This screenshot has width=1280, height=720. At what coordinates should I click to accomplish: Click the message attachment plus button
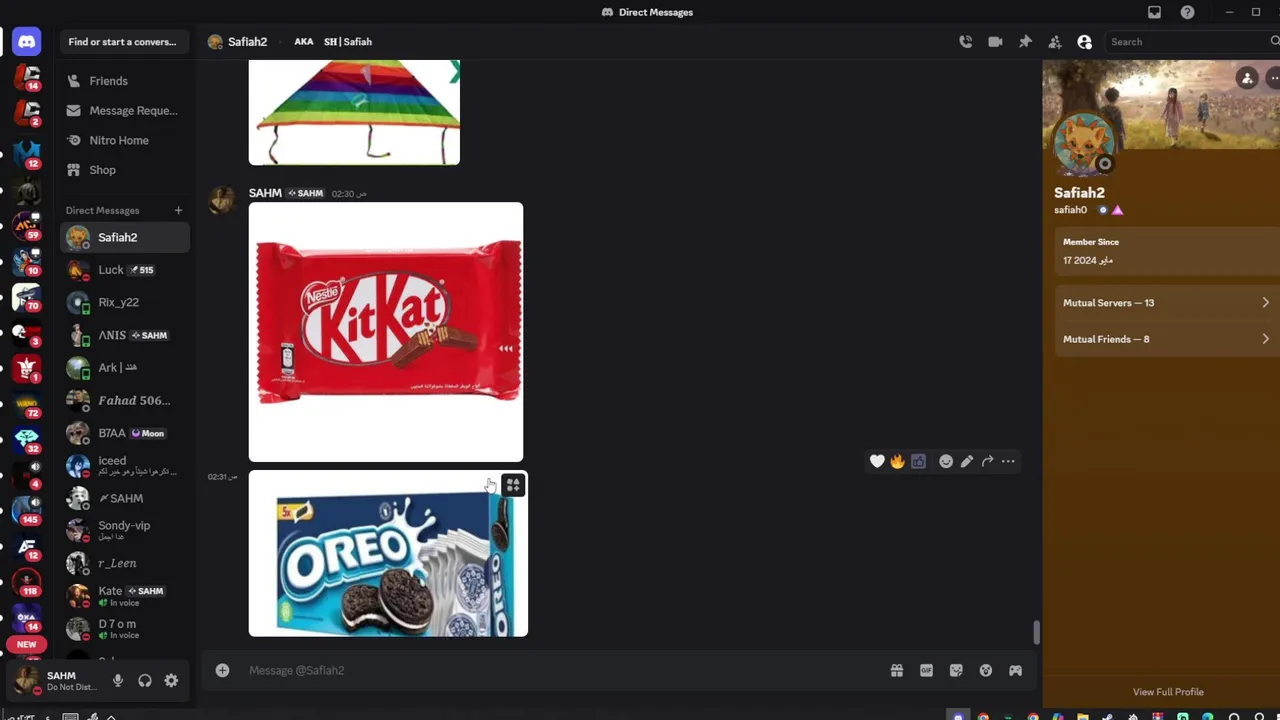222,670
